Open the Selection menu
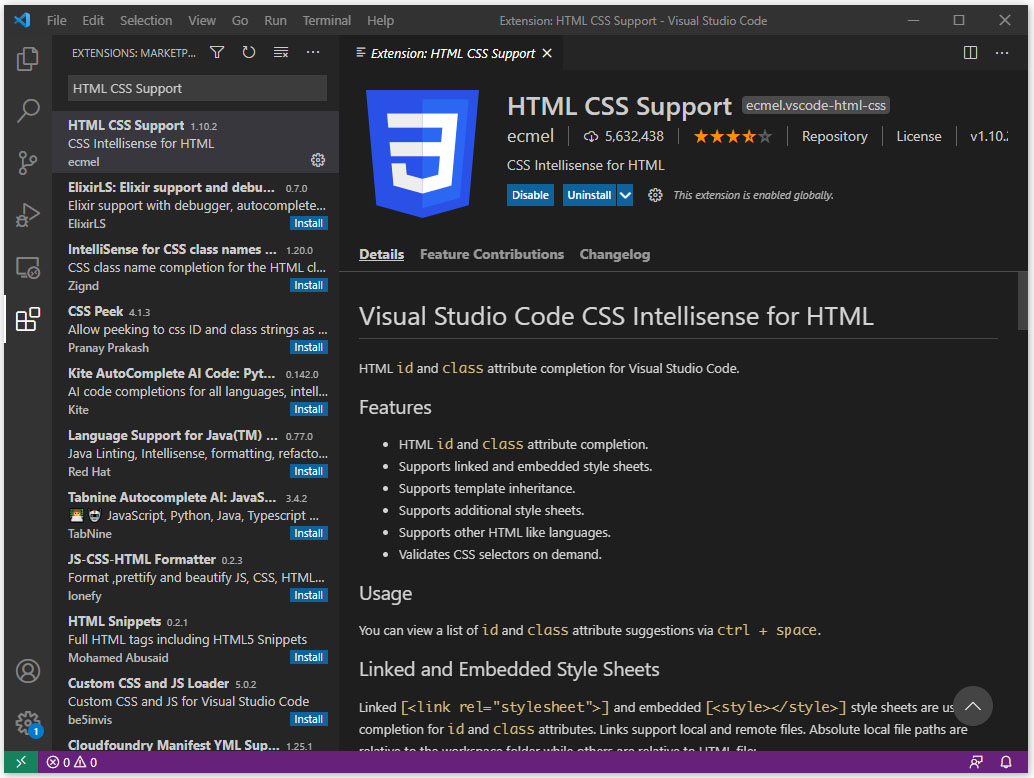 point(146,20)
